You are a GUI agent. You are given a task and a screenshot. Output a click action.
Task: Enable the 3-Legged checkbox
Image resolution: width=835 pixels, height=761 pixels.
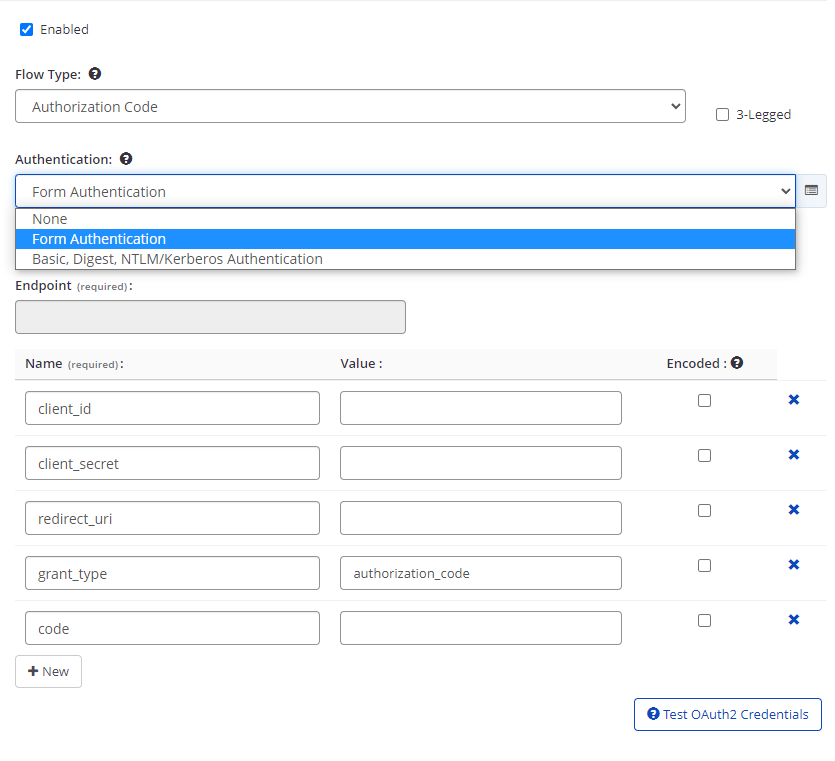point(722,114)
